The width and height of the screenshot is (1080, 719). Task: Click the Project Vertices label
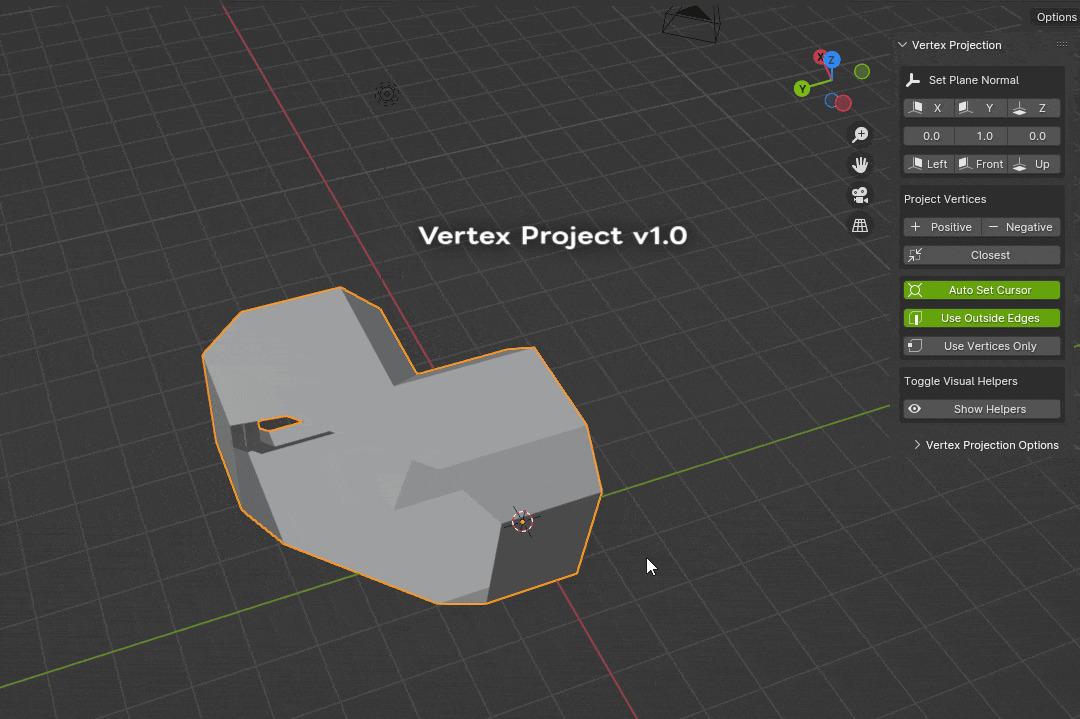(x=945, y=199)
